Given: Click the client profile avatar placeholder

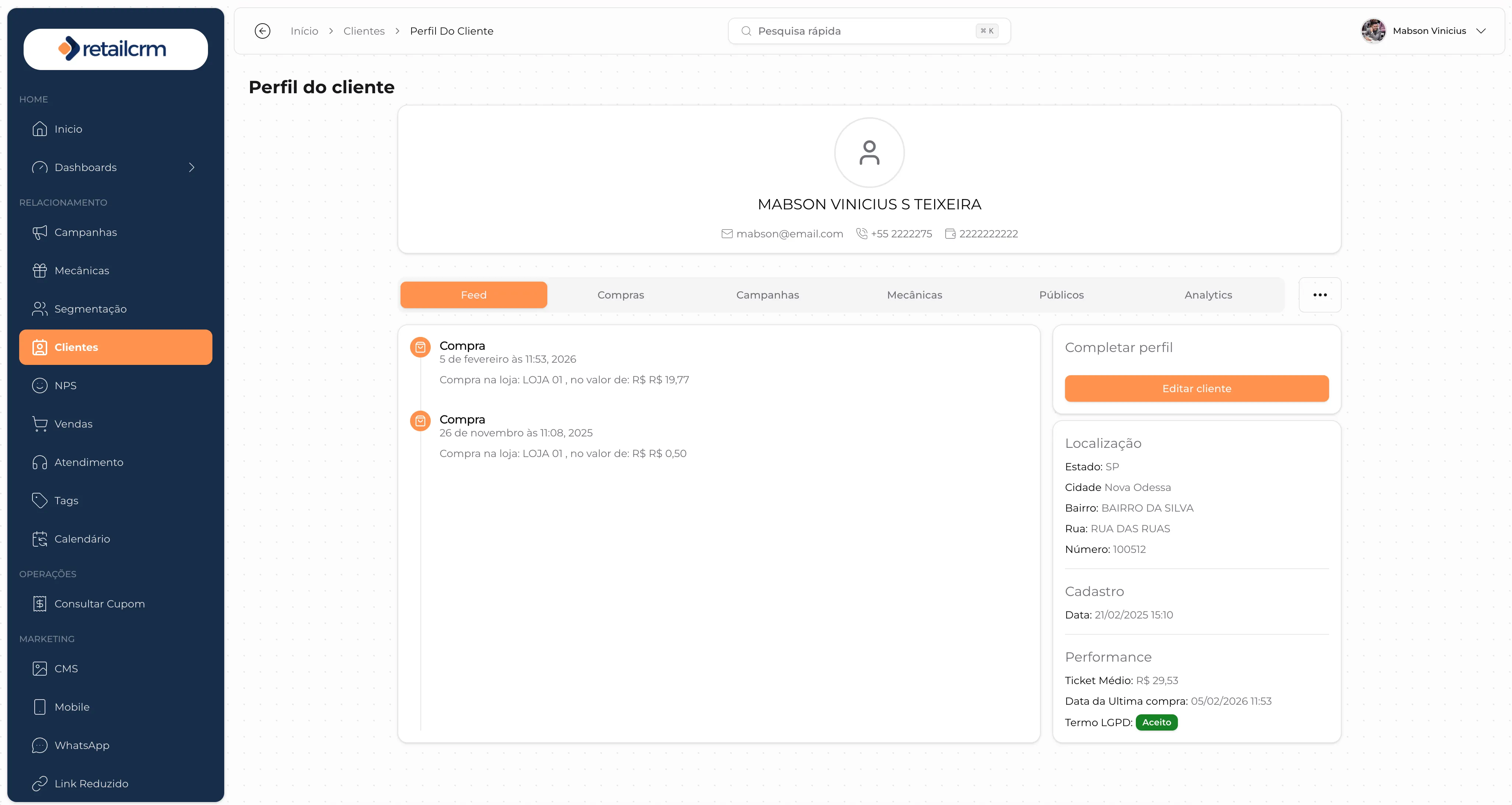Looking at the screenshot, I should click(869, 153).
